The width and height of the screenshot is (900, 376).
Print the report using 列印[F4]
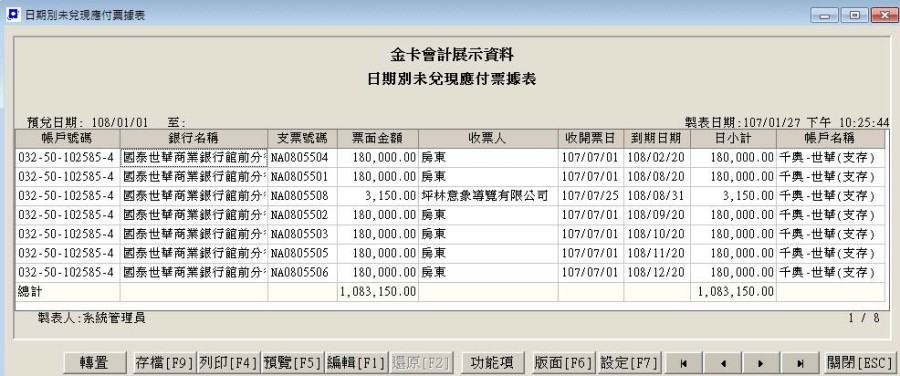pyautogui.click(x=229, y=363)
